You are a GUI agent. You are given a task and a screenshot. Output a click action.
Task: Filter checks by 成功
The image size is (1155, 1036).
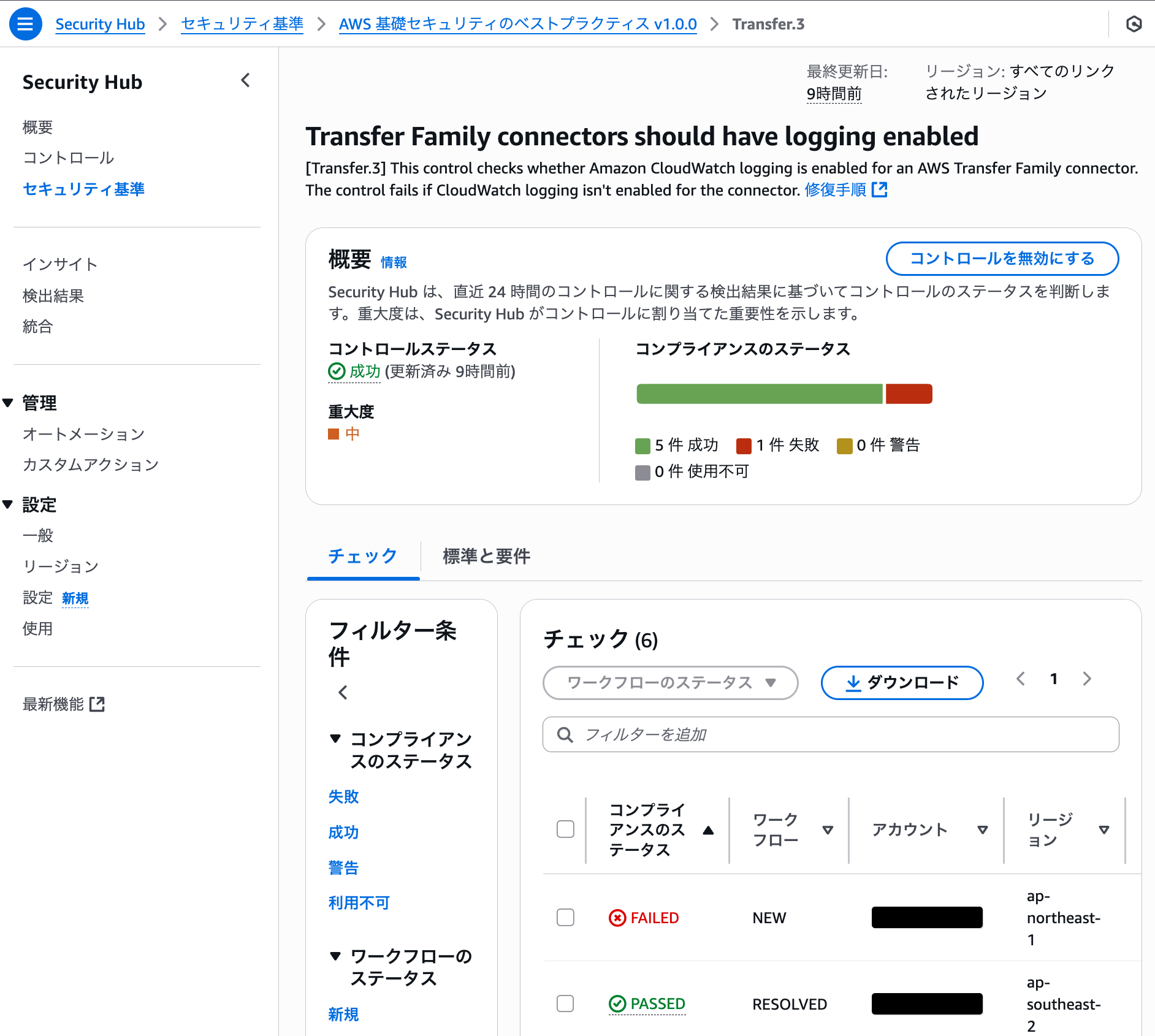tap(344, 832)
